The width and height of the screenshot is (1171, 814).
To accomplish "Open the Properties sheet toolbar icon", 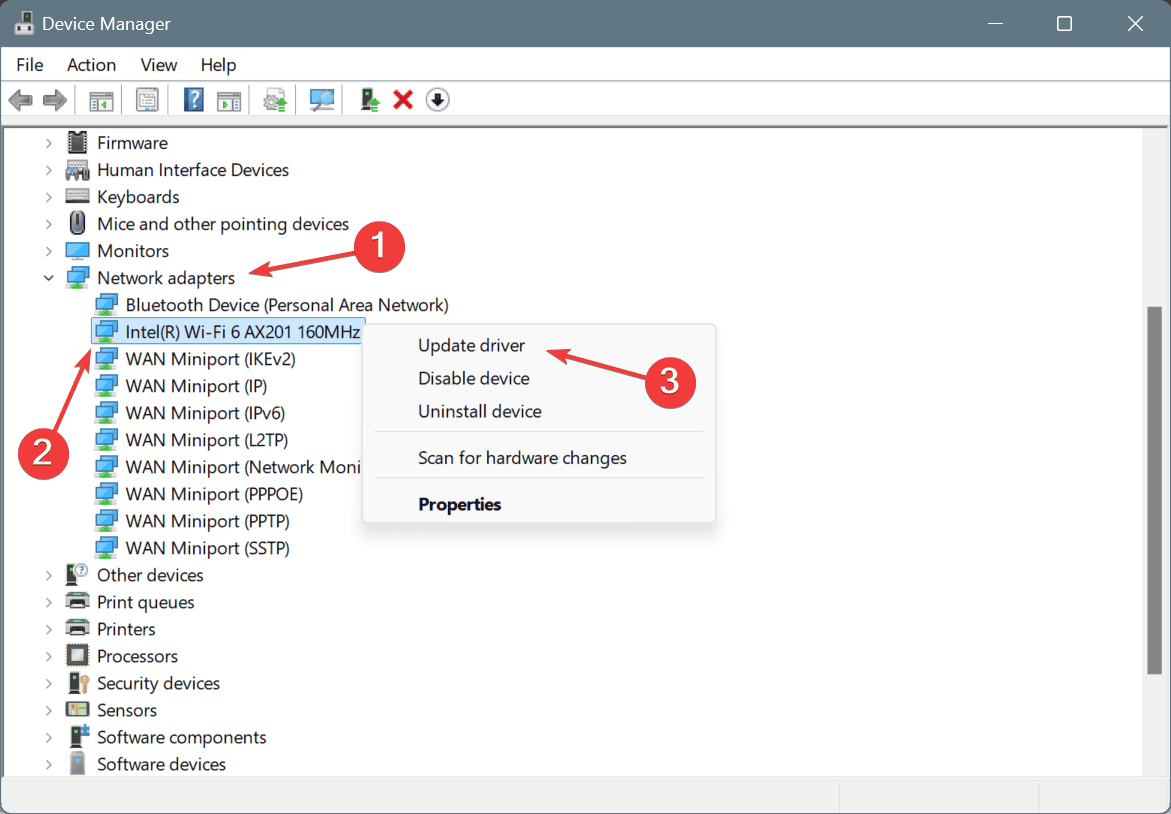I will (x=147, y=100).
